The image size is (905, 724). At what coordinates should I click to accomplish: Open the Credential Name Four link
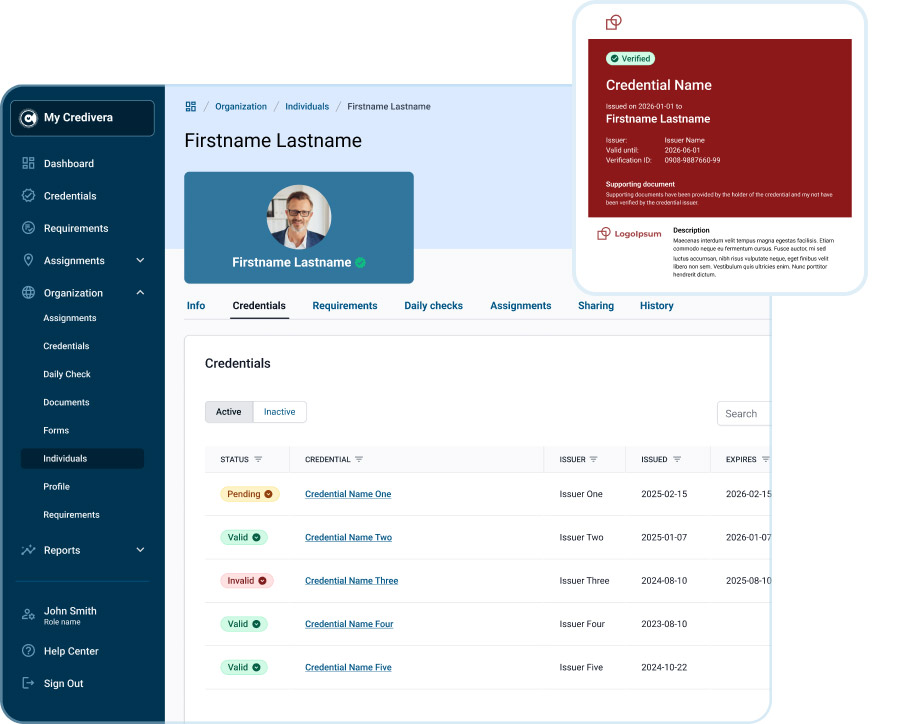pyautogui.click(x=349, y=624)
